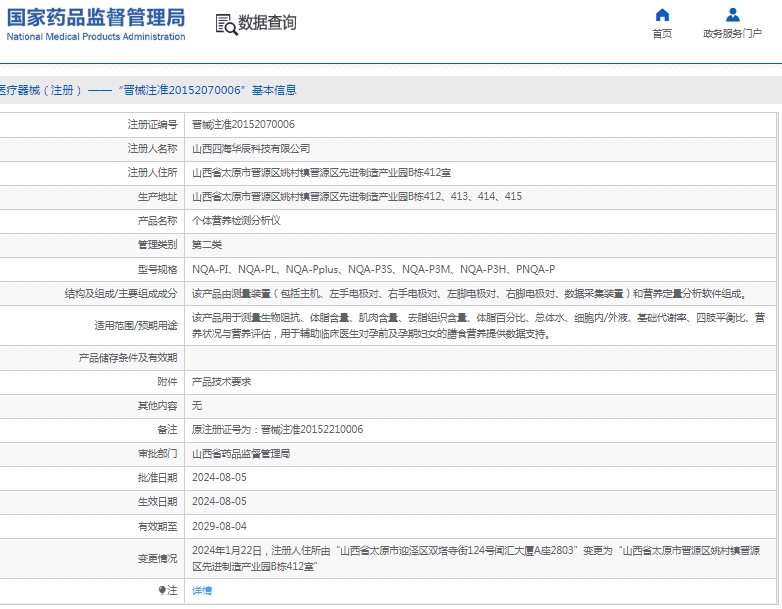Viewport: 782px width, 609px height.
Task: Click the 注册证编号 label
Action: pyautogui.click(x=152, y=125)
